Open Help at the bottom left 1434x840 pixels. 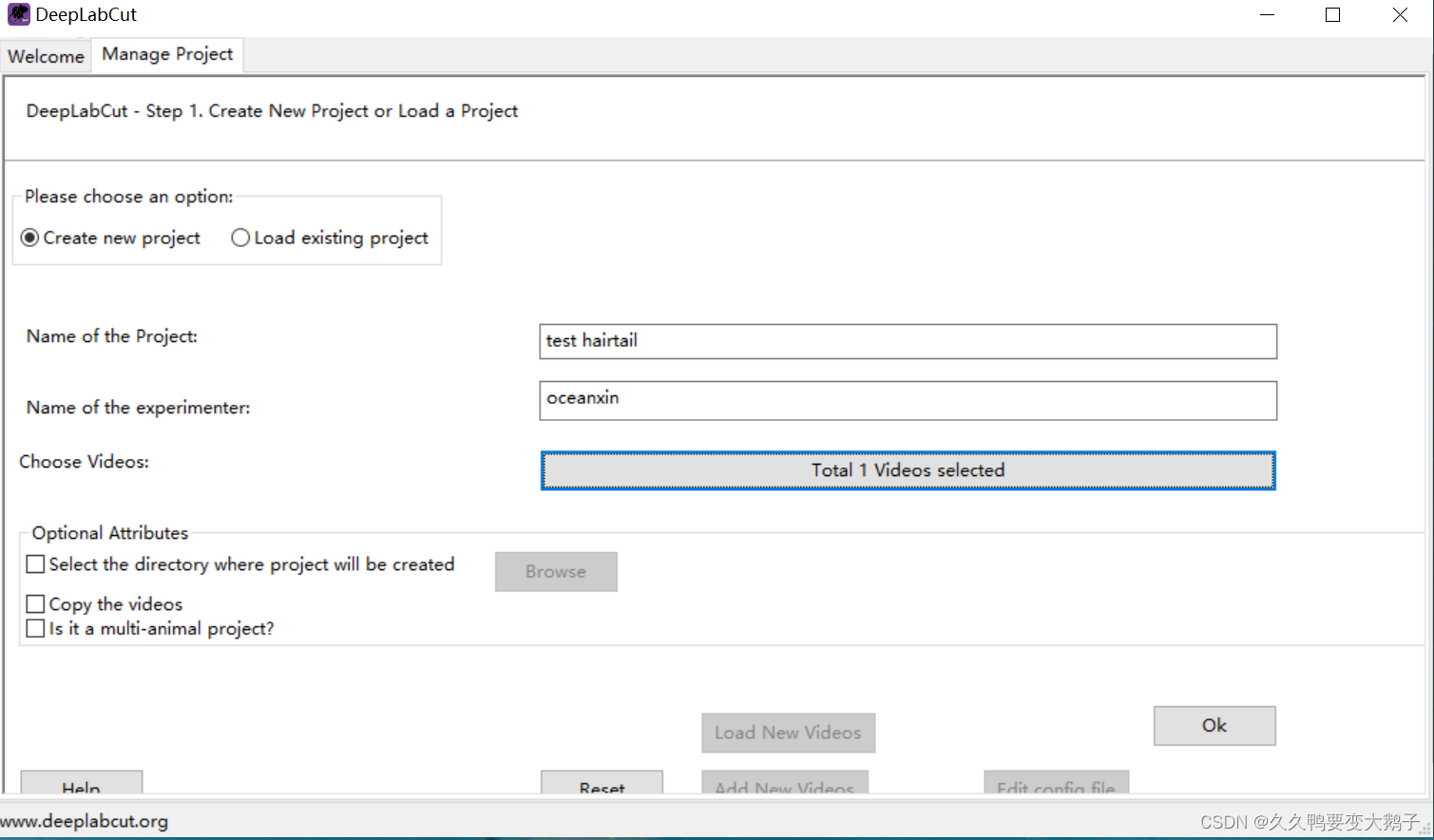tap(82, 783)
